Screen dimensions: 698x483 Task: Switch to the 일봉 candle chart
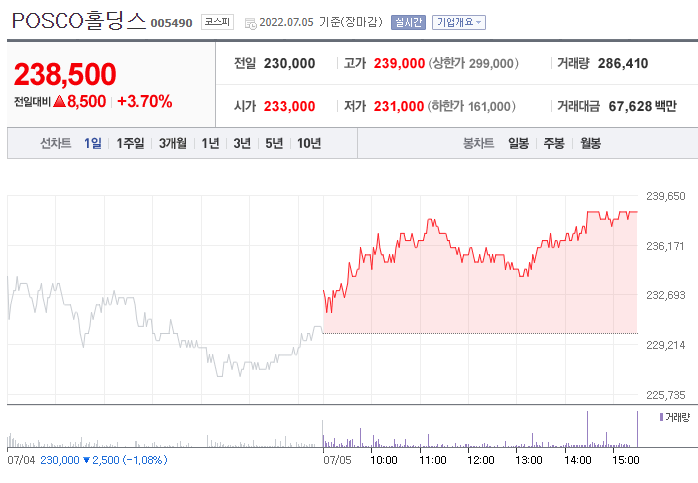click(519, 143)
